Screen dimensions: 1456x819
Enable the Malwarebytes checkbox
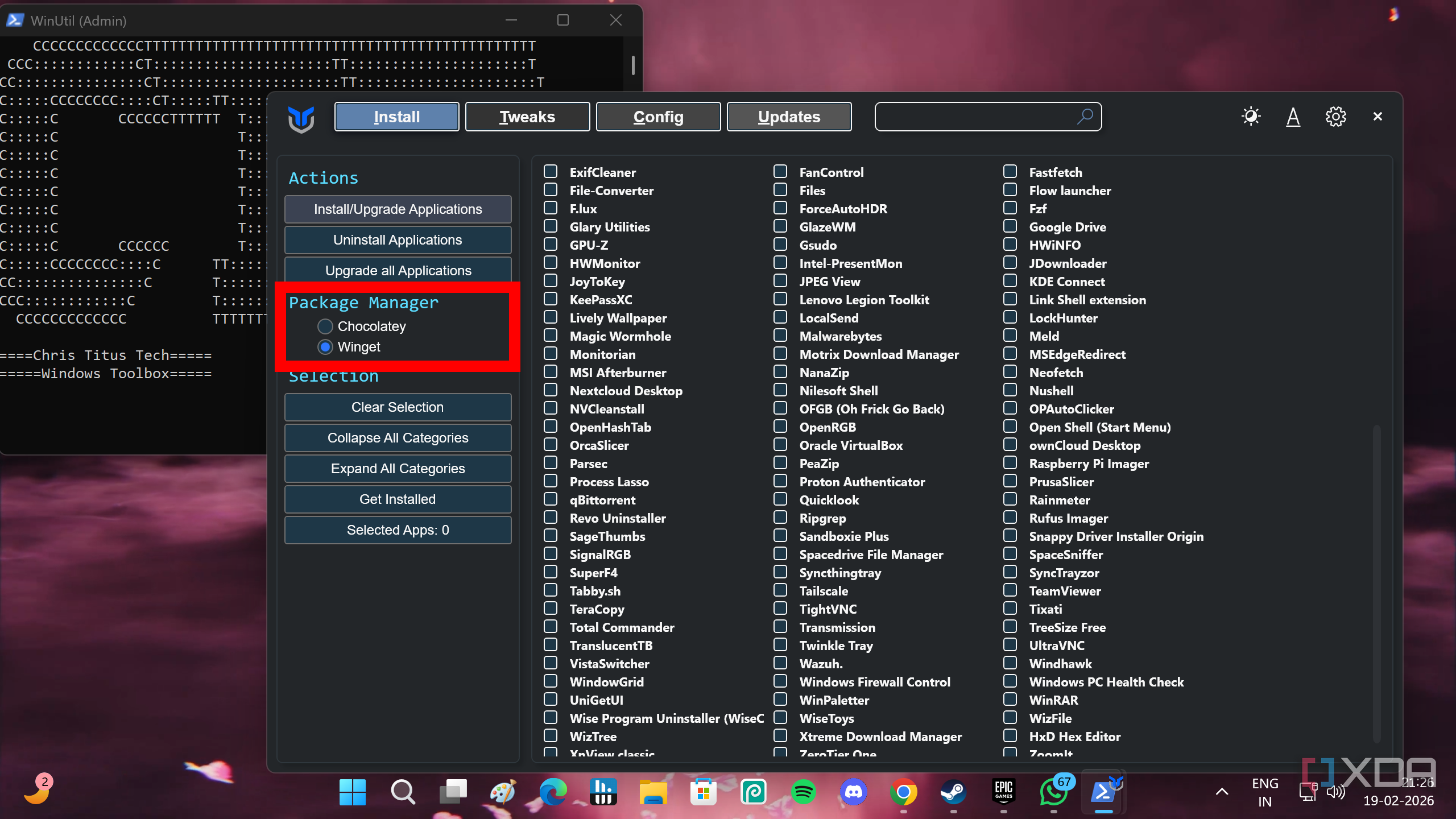click(x=780, y=336)
